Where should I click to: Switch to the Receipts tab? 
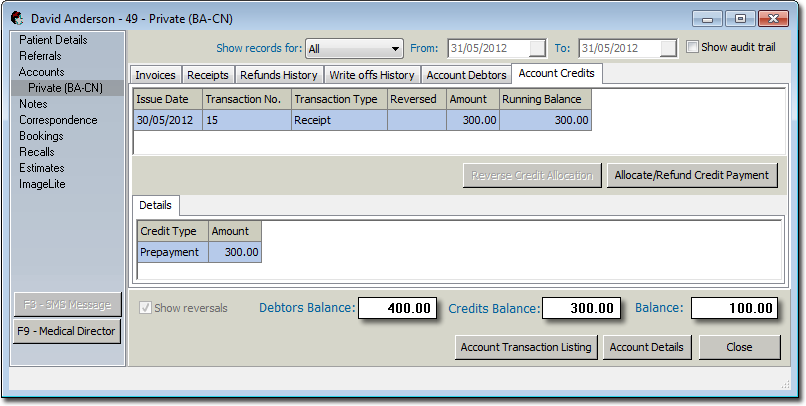[208, 75]
